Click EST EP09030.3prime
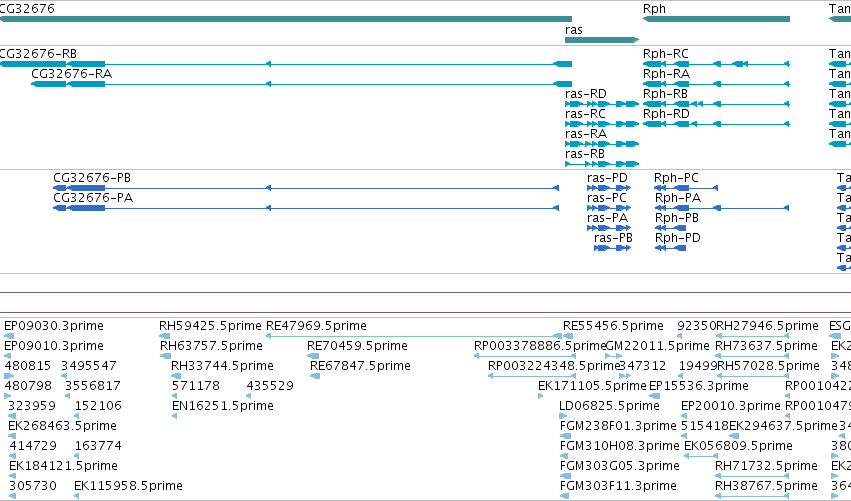Viewport: 851px width, 501px height. click(x=54, y=326)
